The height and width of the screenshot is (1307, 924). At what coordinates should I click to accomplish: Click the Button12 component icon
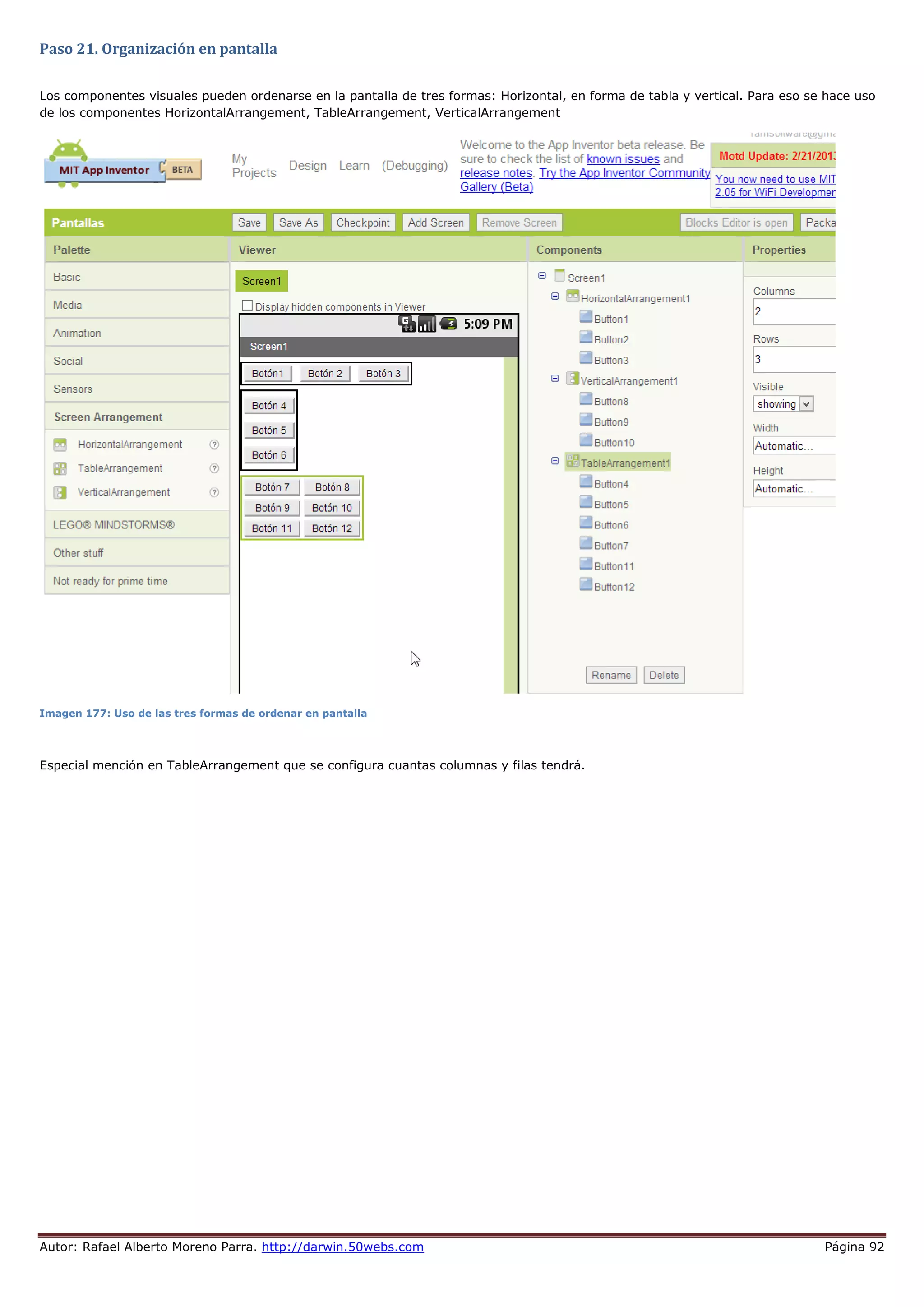pyautogui.click(x=586, y=584)
